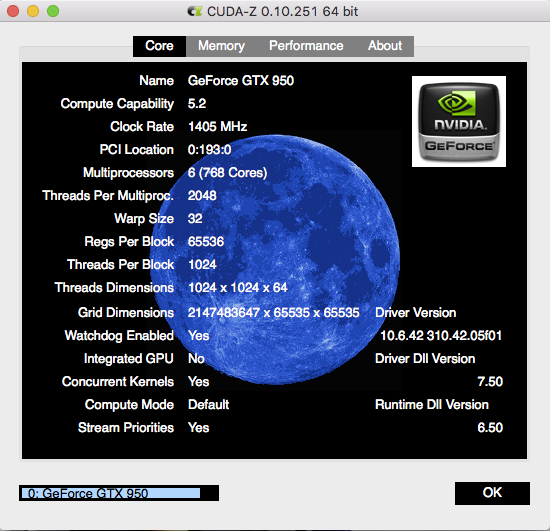Screen dimensions: 550x531
Task: Click the NVIDIA GeForce logo image
Action: [x=459, y=121]
